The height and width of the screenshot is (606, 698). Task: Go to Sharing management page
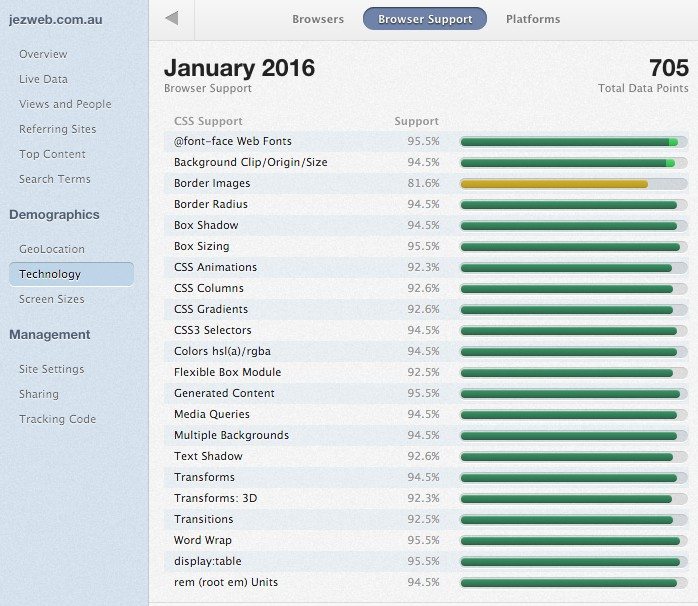(39, 394)
